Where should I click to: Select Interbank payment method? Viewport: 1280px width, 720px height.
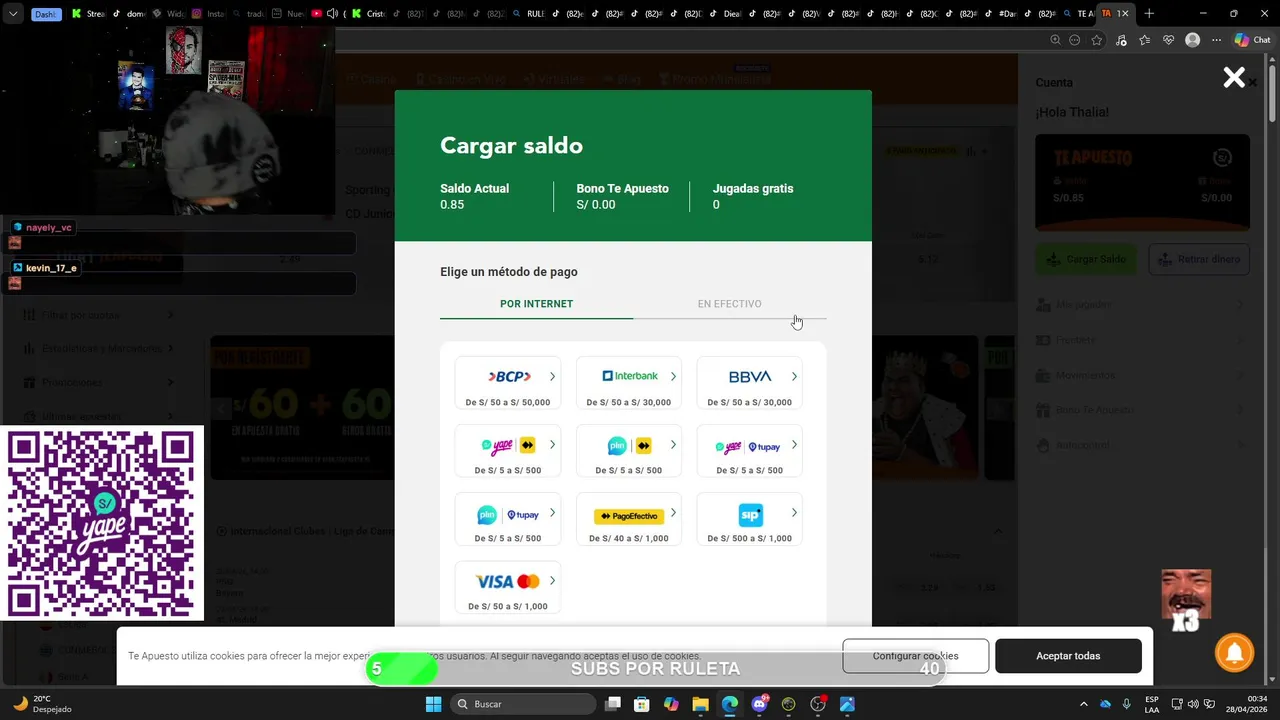629,383
